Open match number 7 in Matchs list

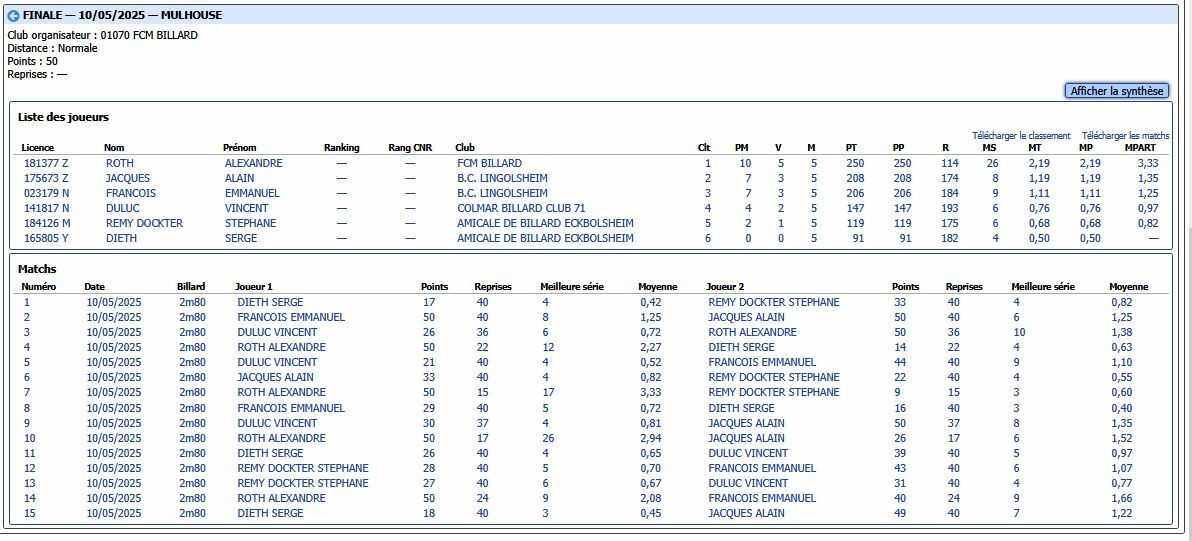tap(27, 392)
